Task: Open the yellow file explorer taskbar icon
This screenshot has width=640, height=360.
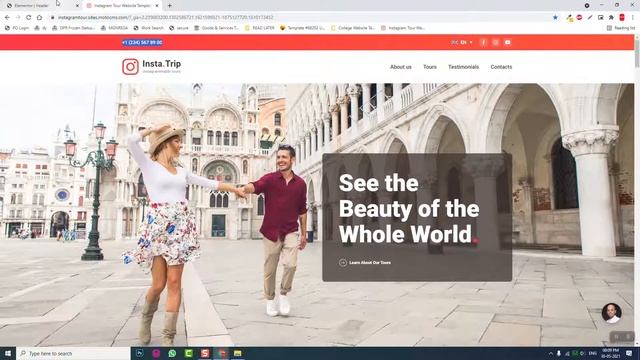Action: (x=238, y=353)
